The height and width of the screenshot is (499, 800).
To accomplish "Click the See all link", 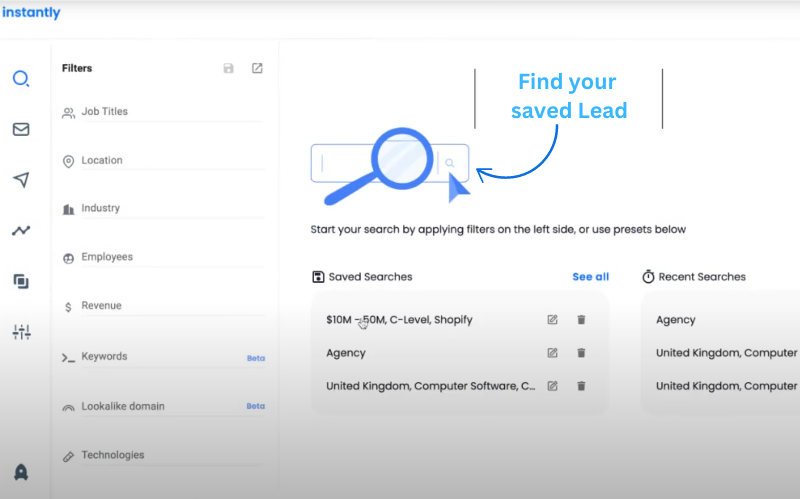I will point(590,277).
